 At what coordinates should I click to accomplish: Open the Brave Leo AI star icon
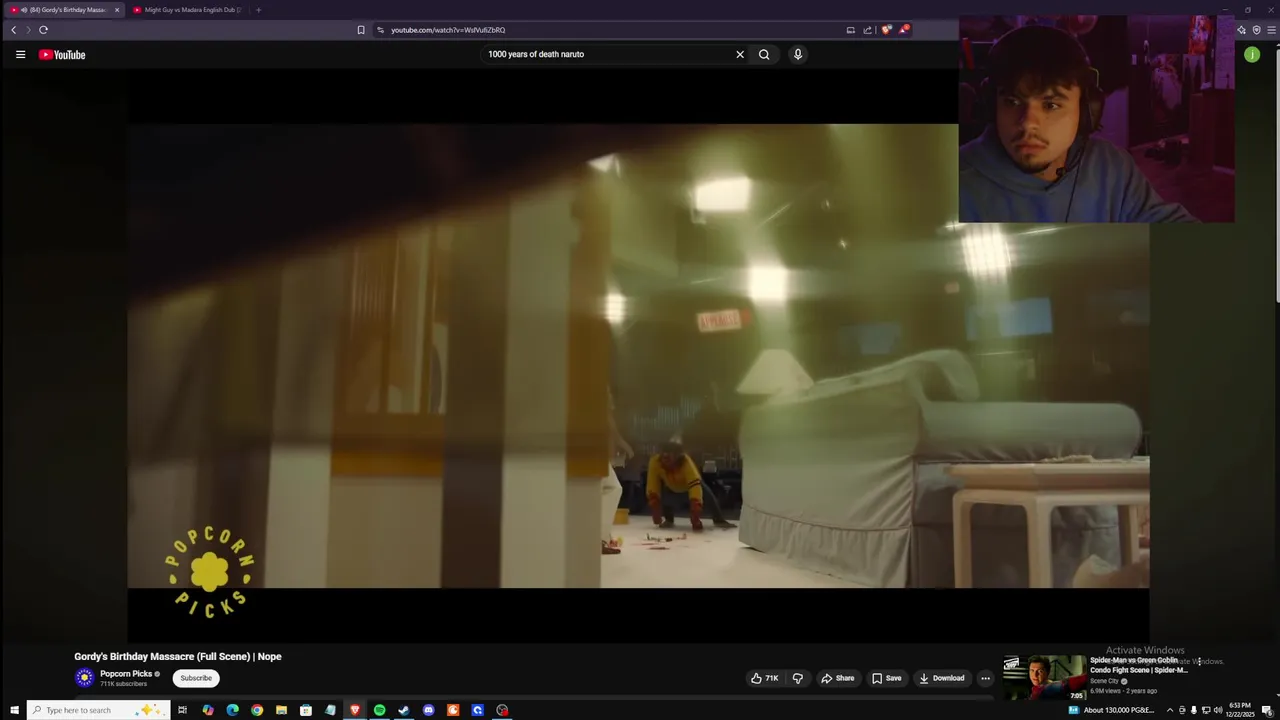[x=1241, y=30]
